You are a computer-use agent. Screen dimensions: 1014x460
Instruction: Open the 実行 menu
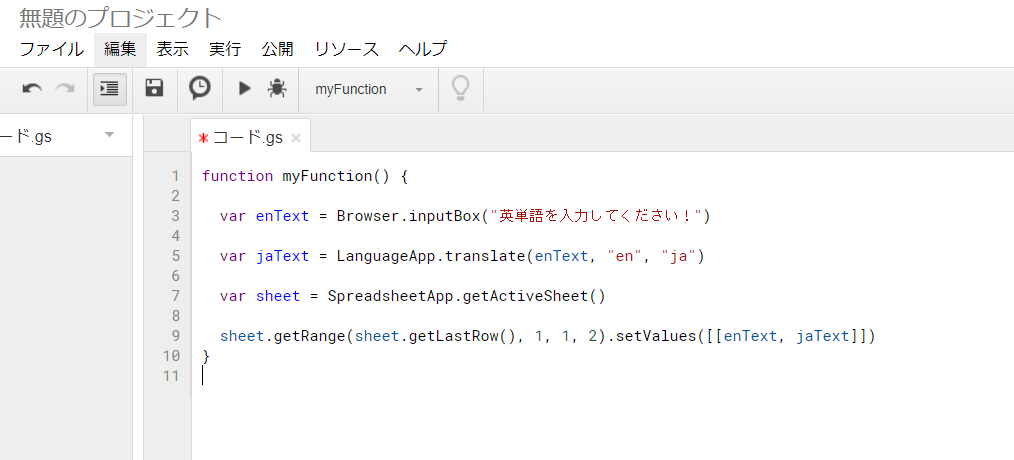[x=225, y=49]
